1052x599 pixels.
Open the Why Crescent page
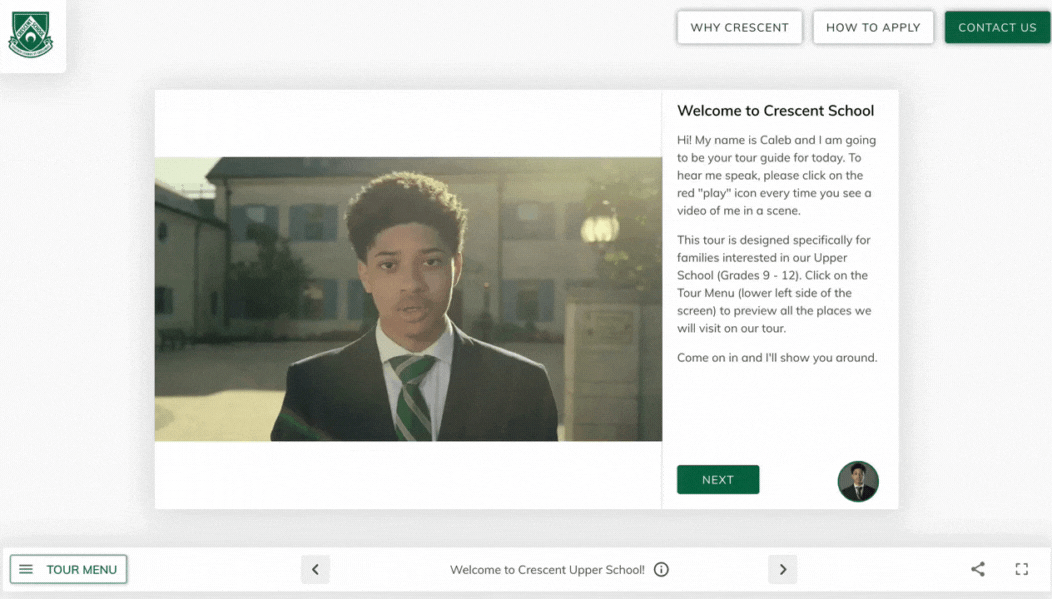point(739,28)
